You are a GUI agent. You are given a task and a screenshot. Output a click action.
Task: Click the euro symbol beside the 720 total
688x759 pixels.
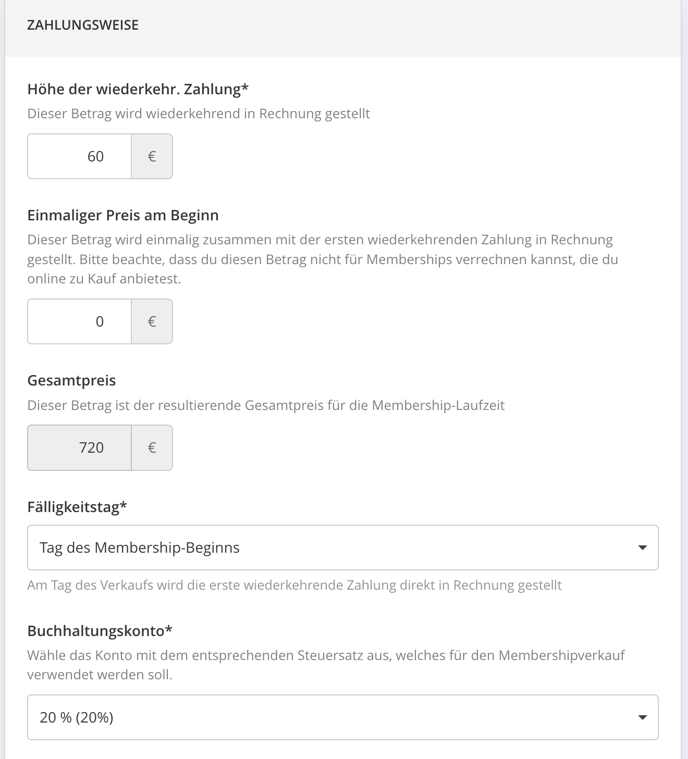pyautogui.click(x=152, y=448)
